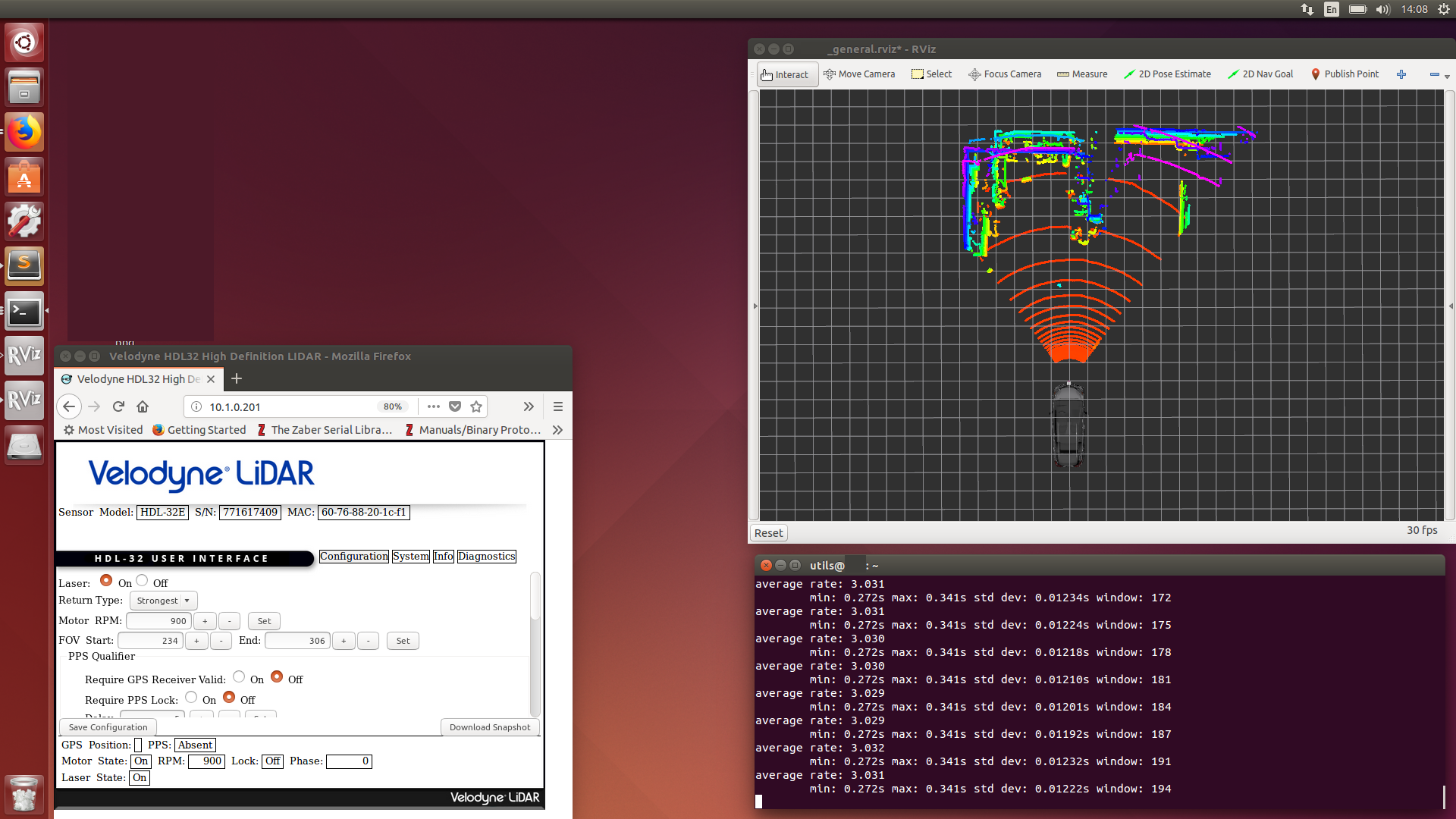The height and width of the screenshot is (819, 1456).
Task: Open the RViz toolbar overflow arrow
Action: [1447, 77]
